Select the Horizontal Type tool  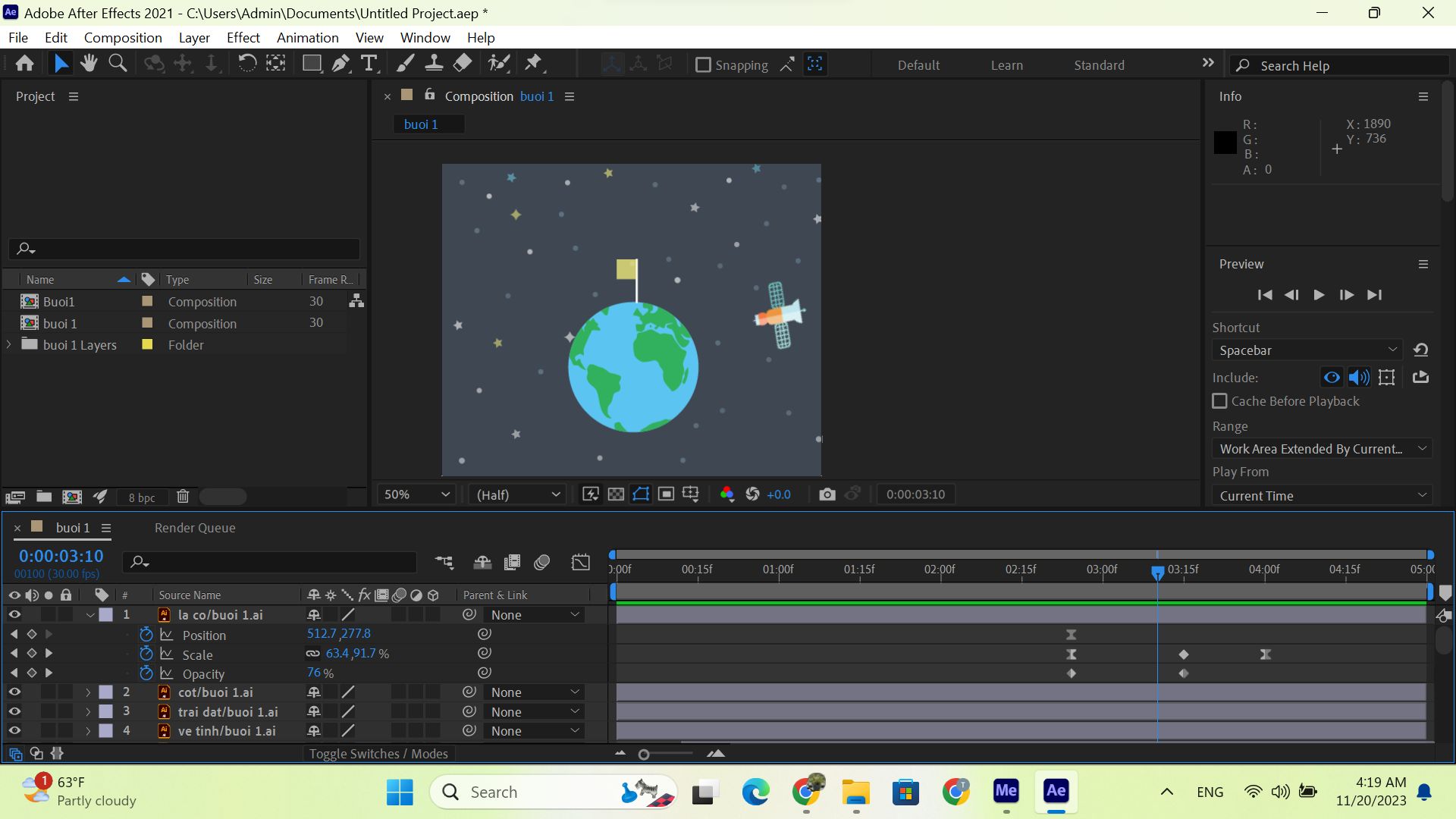tap(369, 64)
